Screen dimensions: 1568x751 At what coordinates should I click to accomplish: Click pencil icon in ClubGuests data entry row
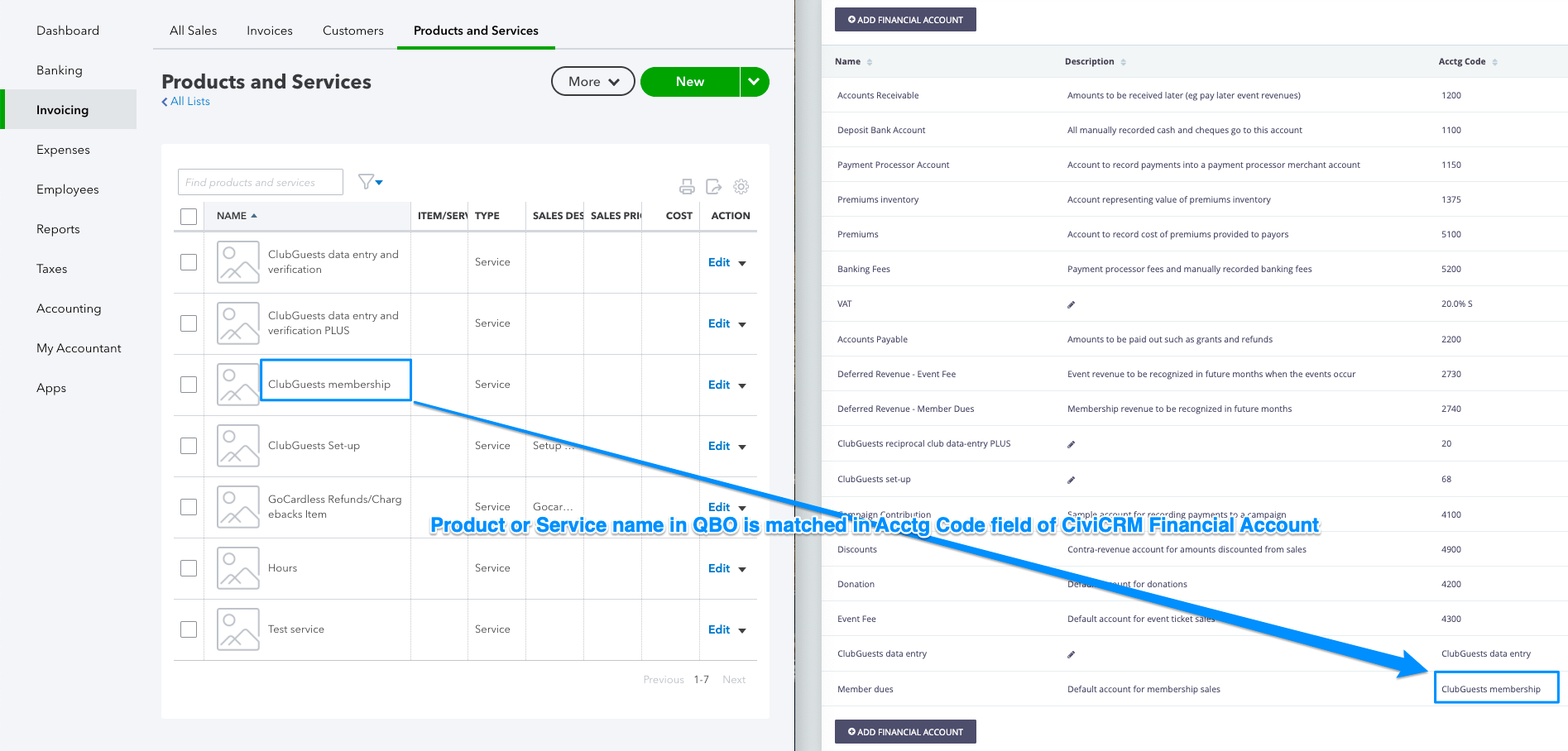[x=1071, y=654]
